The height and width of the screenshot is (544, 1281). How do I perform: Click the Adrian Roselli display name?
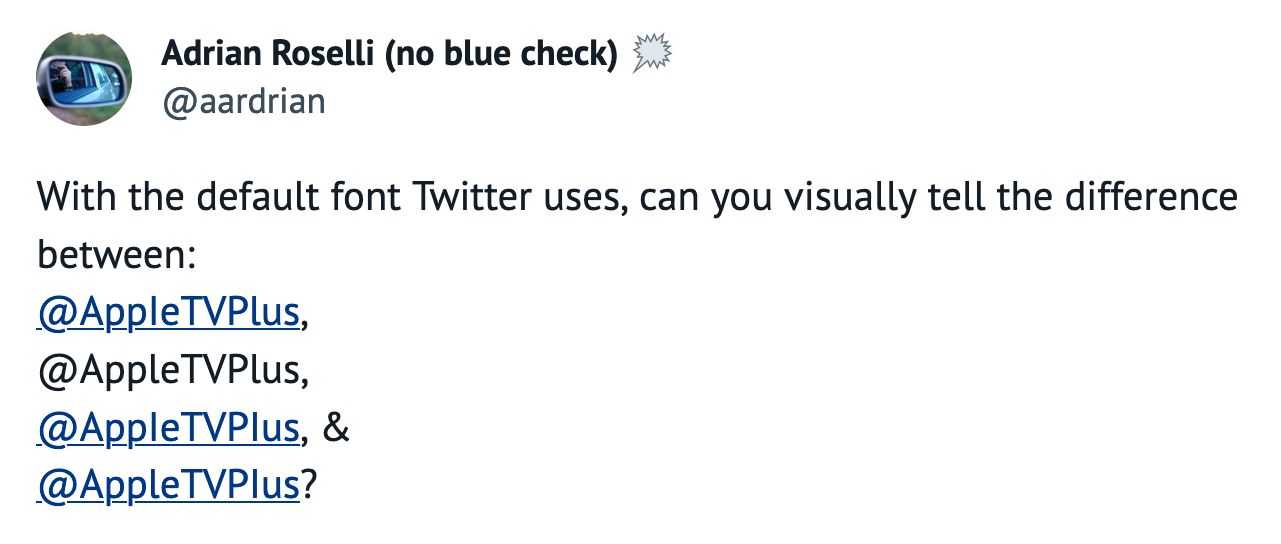click(268, 54)
